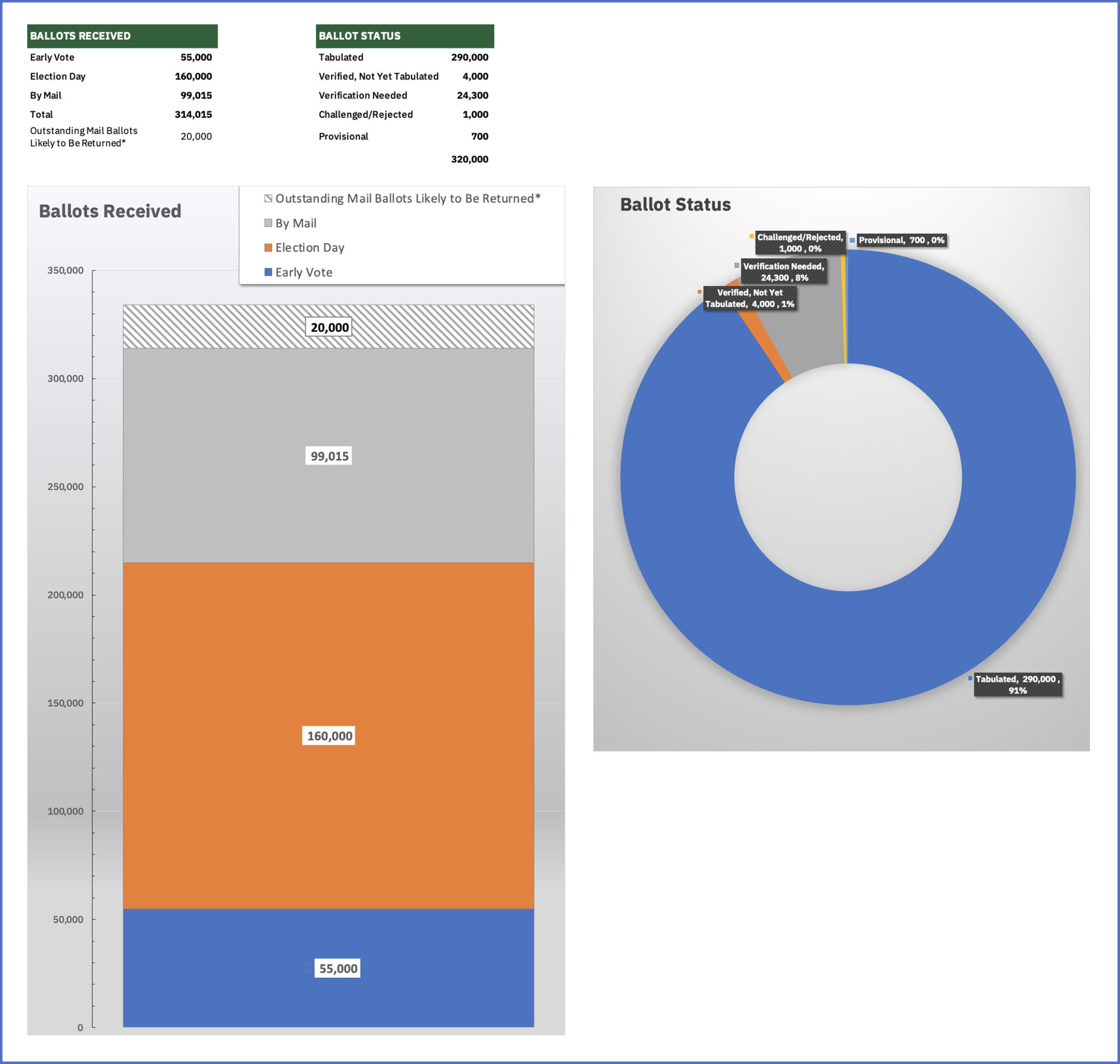Click the Challenged/Rejected yellow marker
The height and width of the screenshot is (1064, 1120).
(x=753, y=236)
